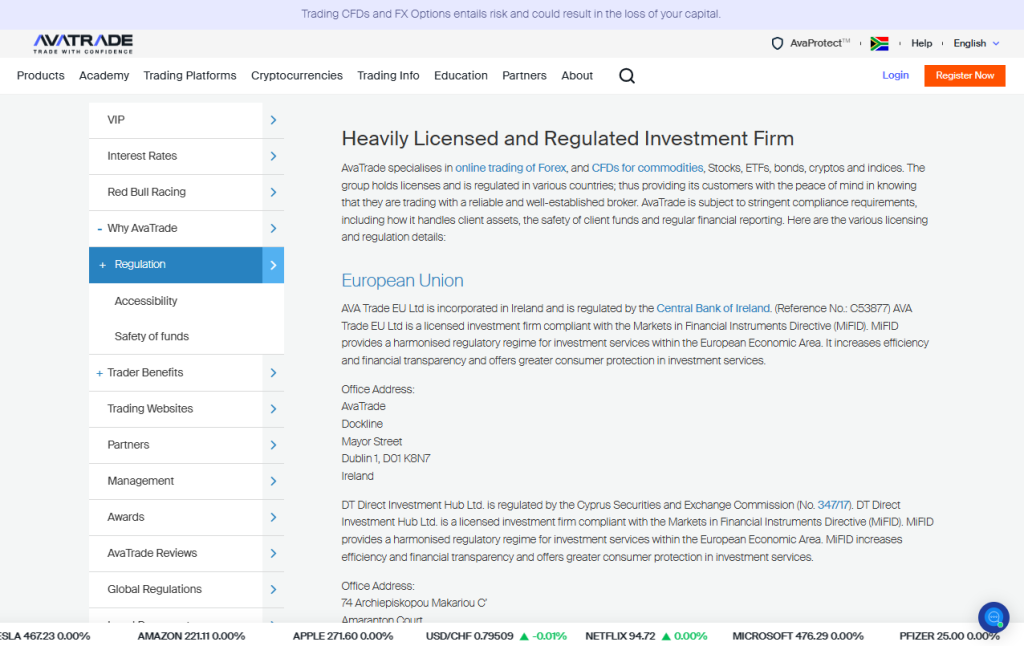Expand the Regulation sidebar item
This screenshot has width=1024, height=646.
[102, 265]
